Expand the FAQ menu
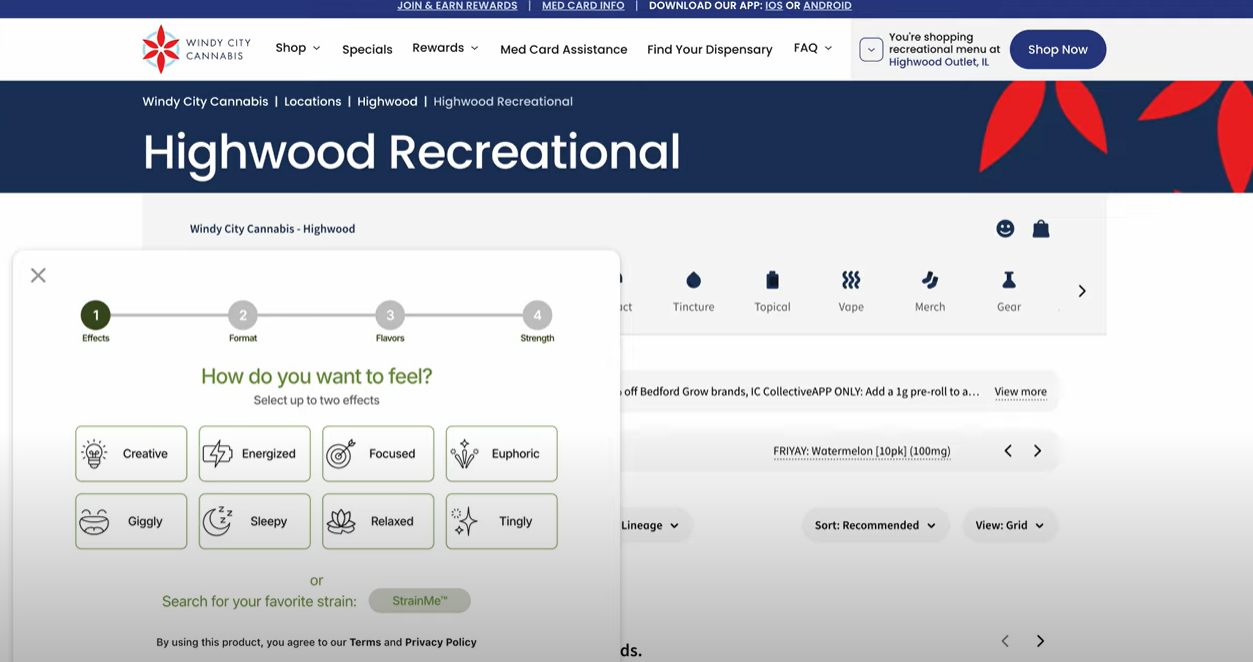The height and width of the screenshot is (662, 1253). tap(813, 48)
